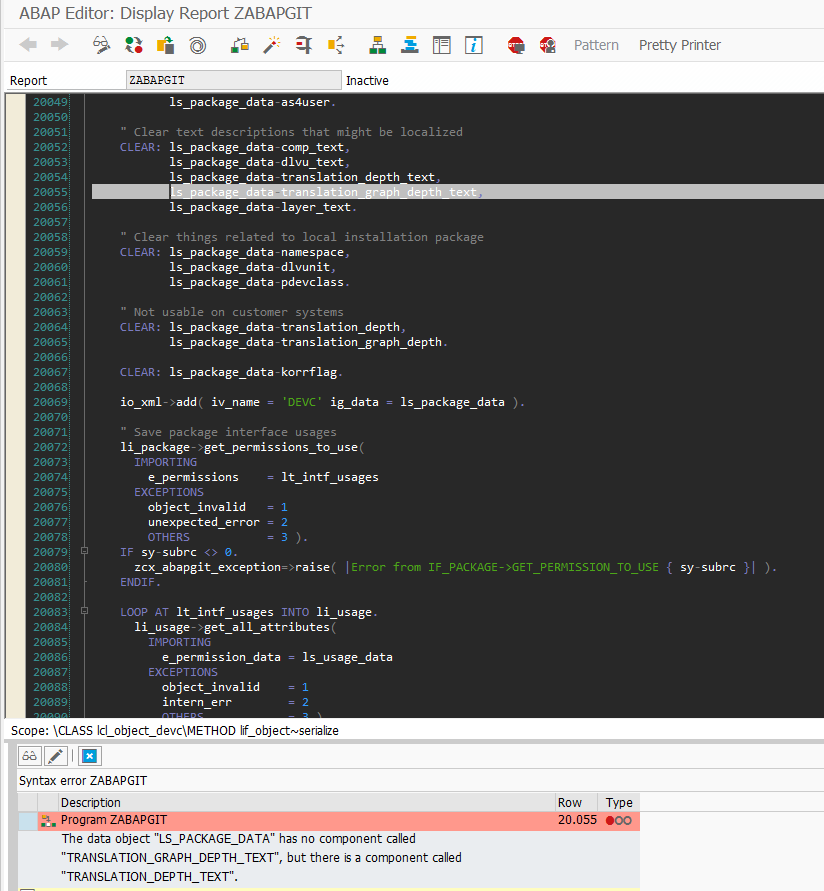
Task: Click the program hierarchy icon in error row
Action: coord(48,821)
